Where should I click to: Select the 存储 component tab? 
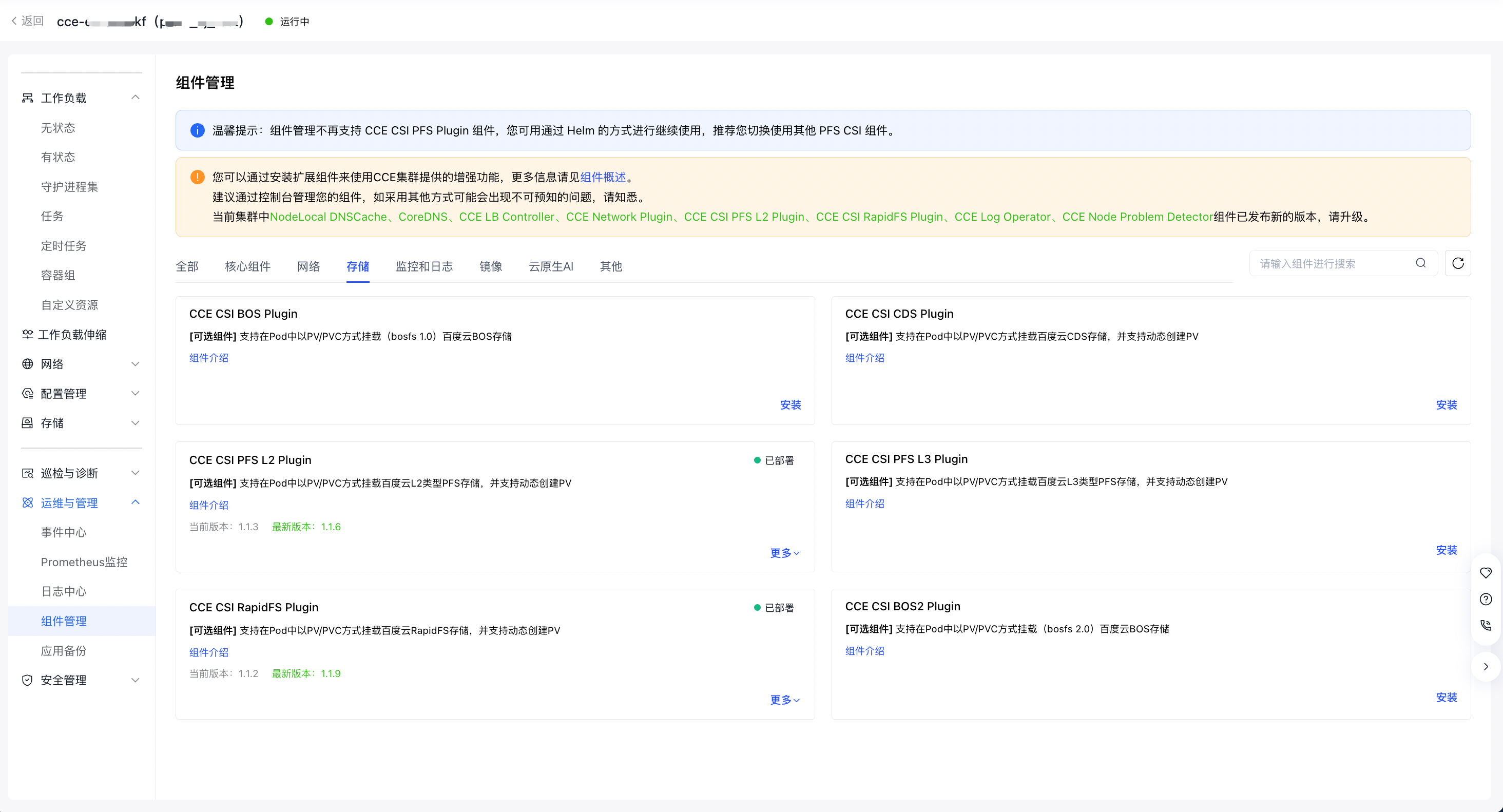[x=358, y=266]
